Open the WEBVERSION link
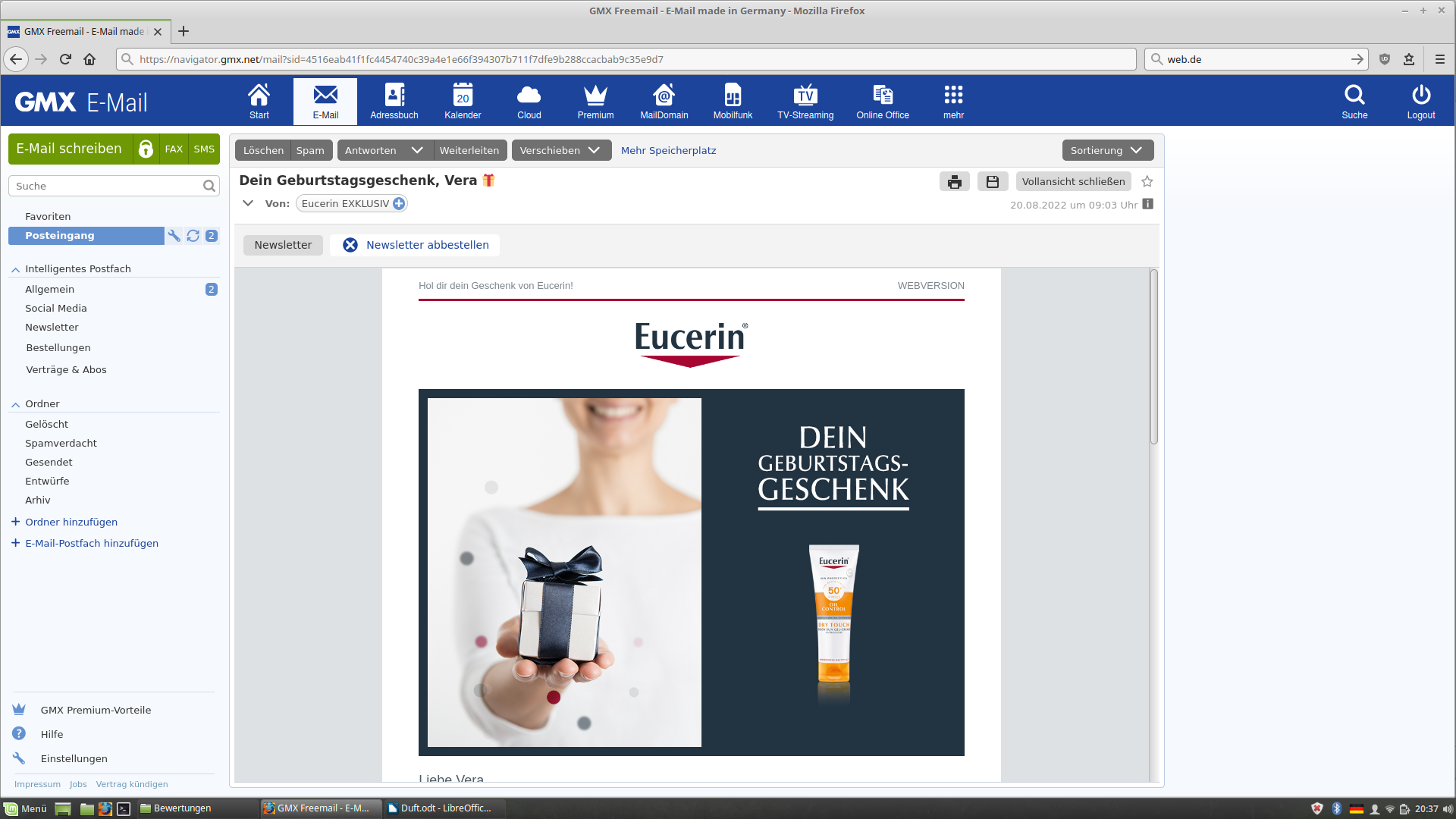 coord(930,286)
